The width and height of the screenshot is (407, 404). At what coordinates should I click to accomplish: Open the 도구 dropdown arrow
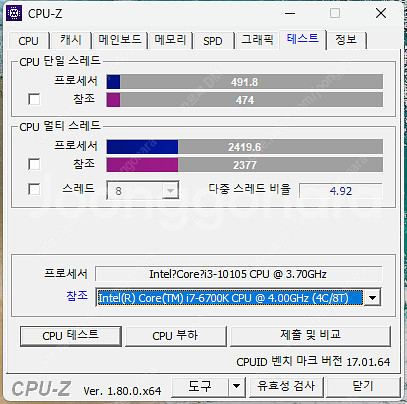[x=237, y=387]
